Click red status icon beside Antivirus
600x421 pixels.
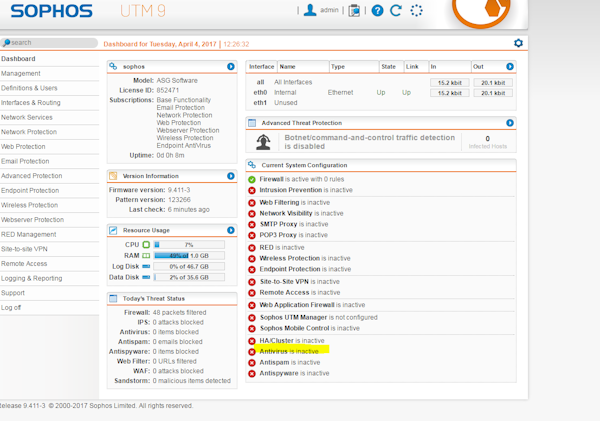[252, 351]
